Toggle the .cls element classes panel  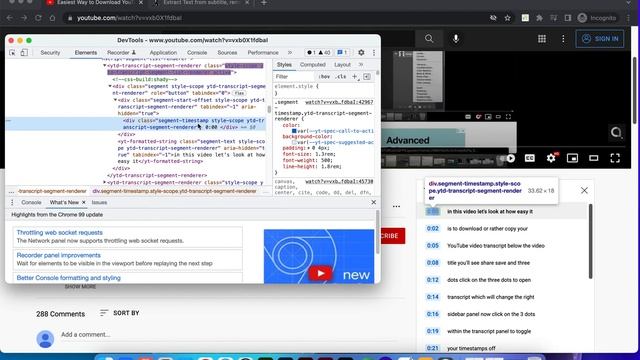point(341,77)
